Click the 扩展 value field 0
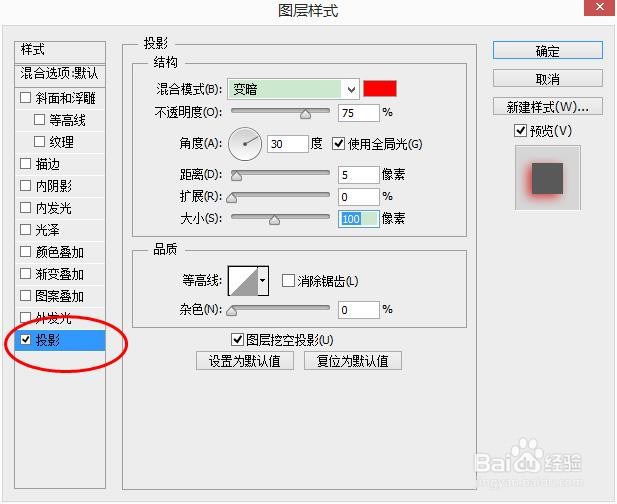617x504 pixels. pyautogui.click(x=358, y=197)
